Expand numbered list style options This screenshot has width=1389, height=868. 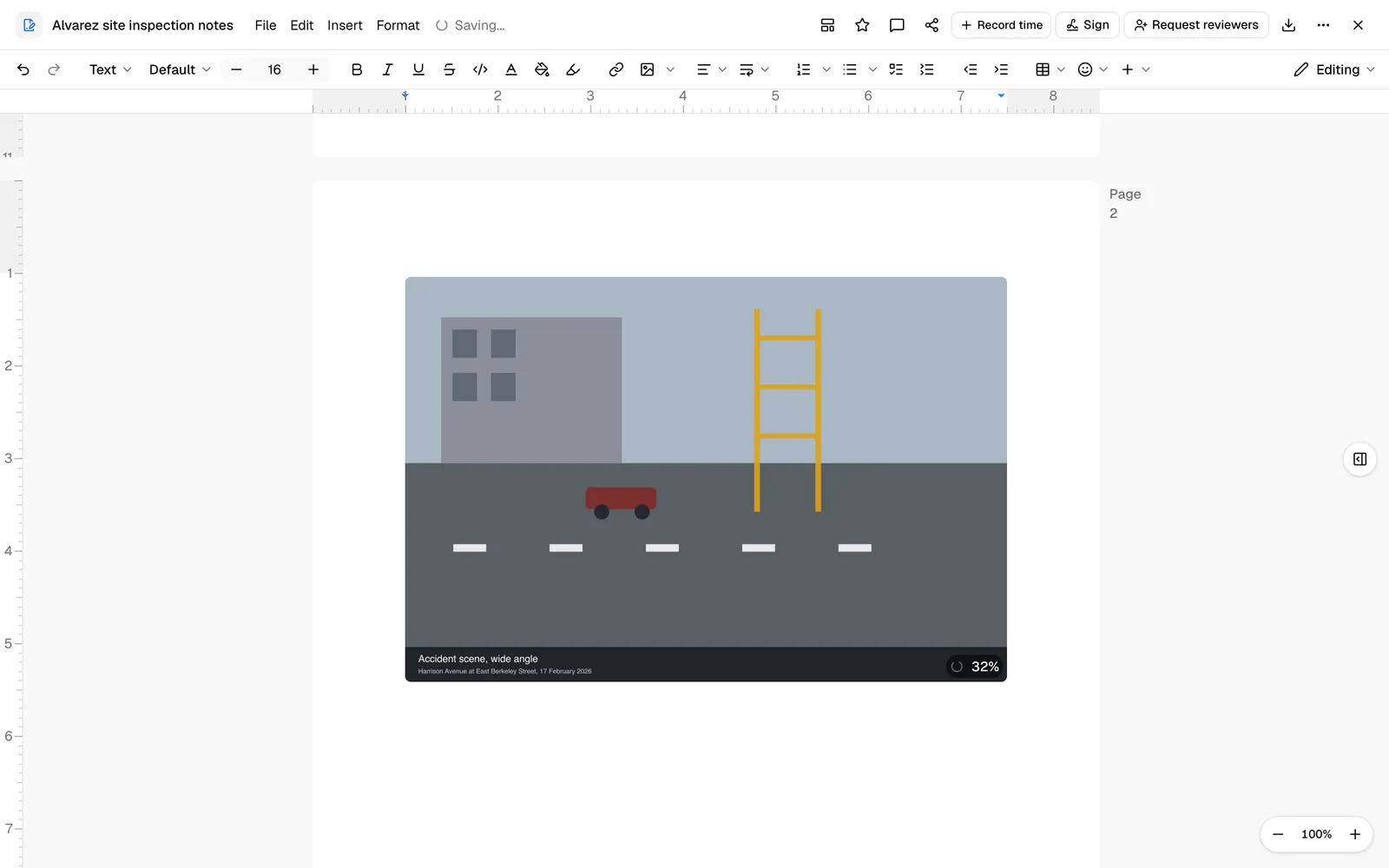[826, 69]
